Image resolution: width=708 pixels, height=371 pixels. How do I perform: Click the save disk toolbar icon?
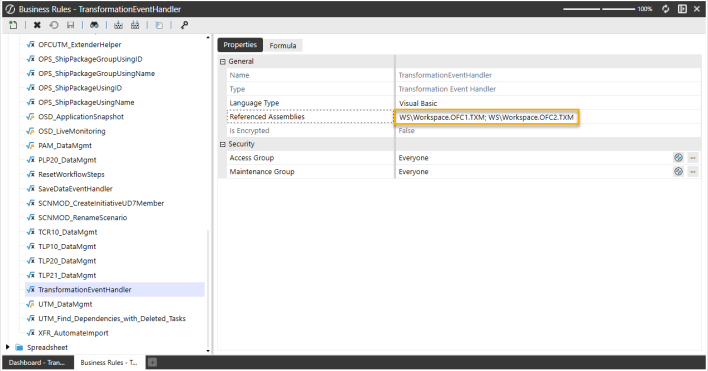click(x=70, y=25)
